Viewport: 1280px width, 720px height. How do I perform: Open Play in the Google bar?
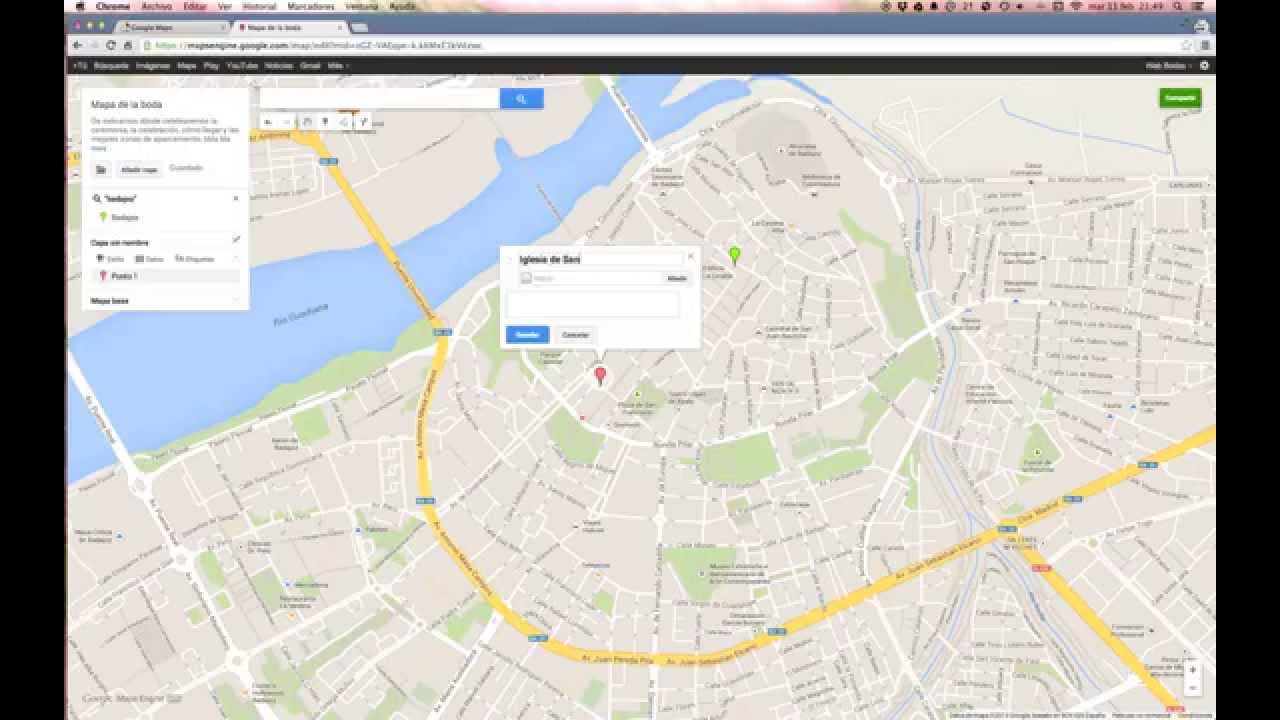coord(211,65)
